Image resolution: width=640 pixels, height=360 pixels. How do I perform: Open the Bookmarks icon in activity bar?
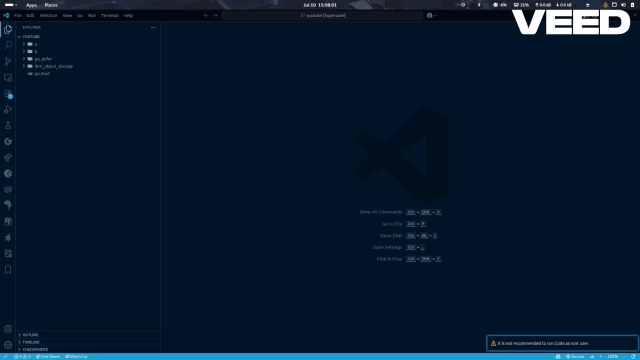point(8,269)
